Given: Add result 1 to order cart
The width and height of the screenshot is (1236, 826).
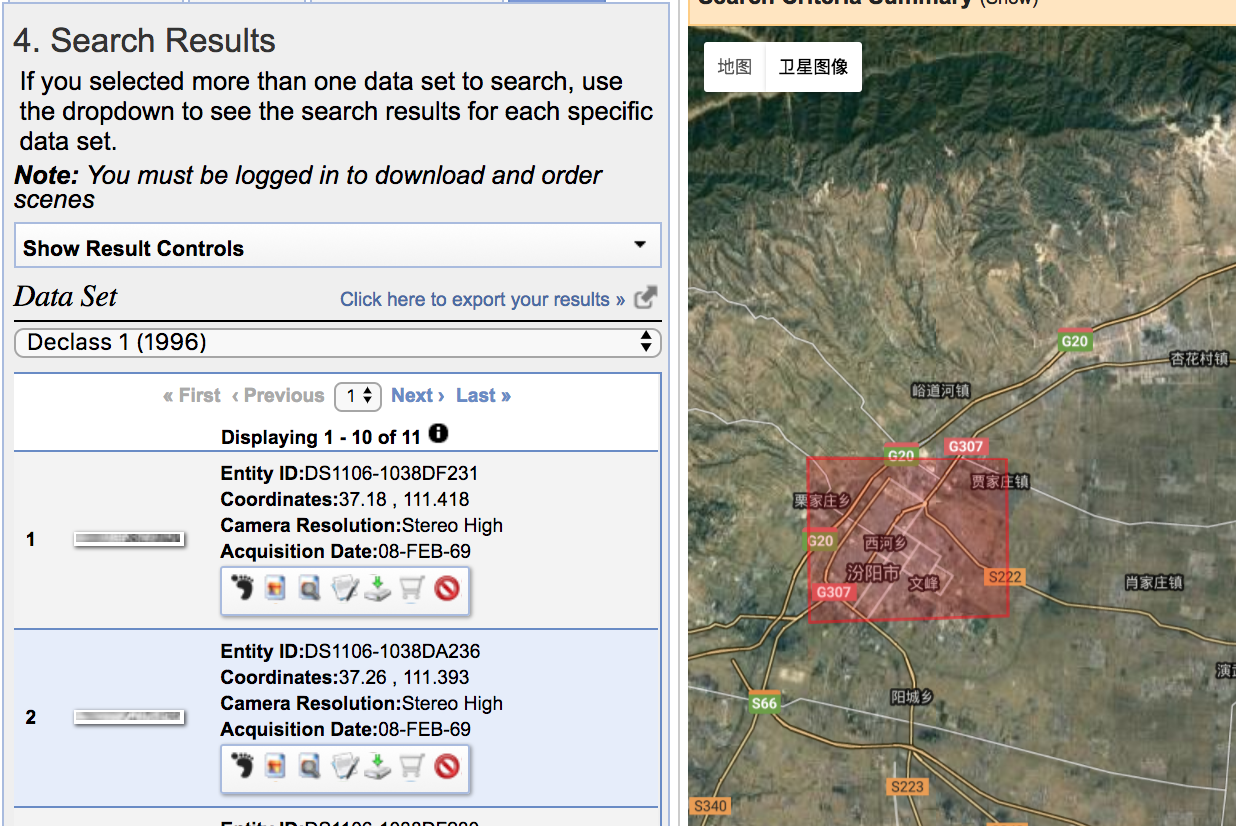Looking at the screenshot, I should (412, 589).
